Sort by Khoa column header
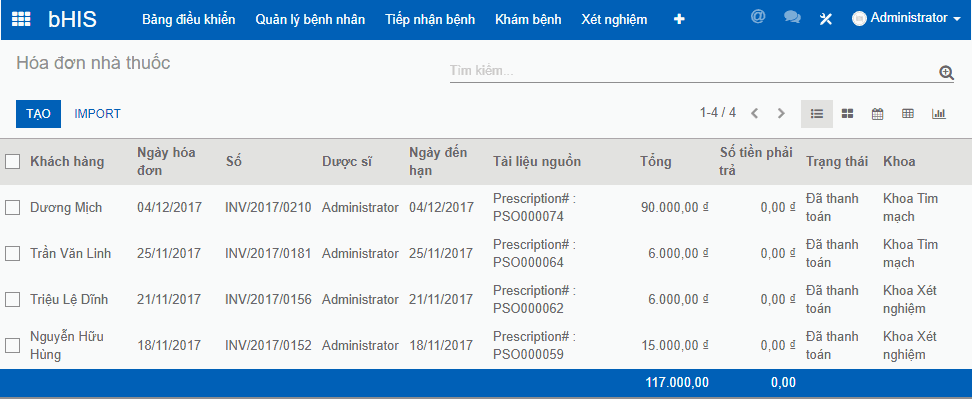972x399 pixels. coord(899,162)
